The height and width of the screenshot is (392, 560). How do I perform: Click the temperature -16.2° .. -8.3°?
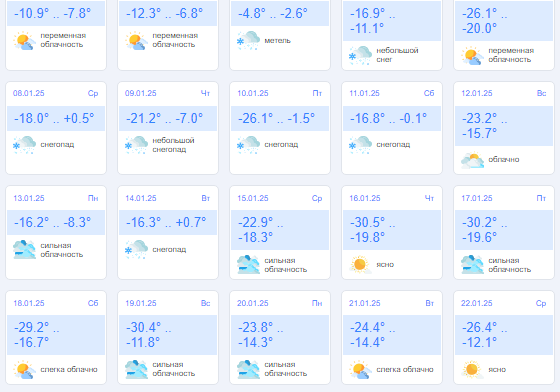[52, 222]
